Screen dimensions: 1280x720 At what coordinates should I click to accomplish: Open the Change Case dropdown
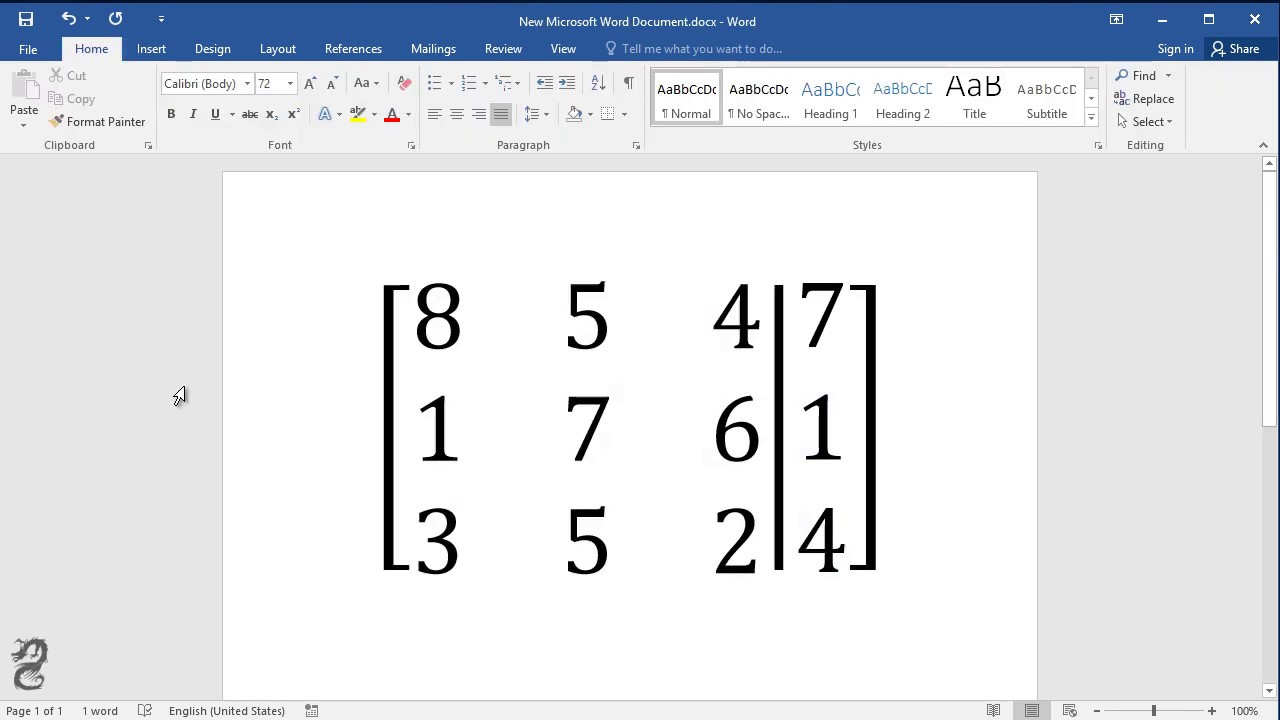366,83
